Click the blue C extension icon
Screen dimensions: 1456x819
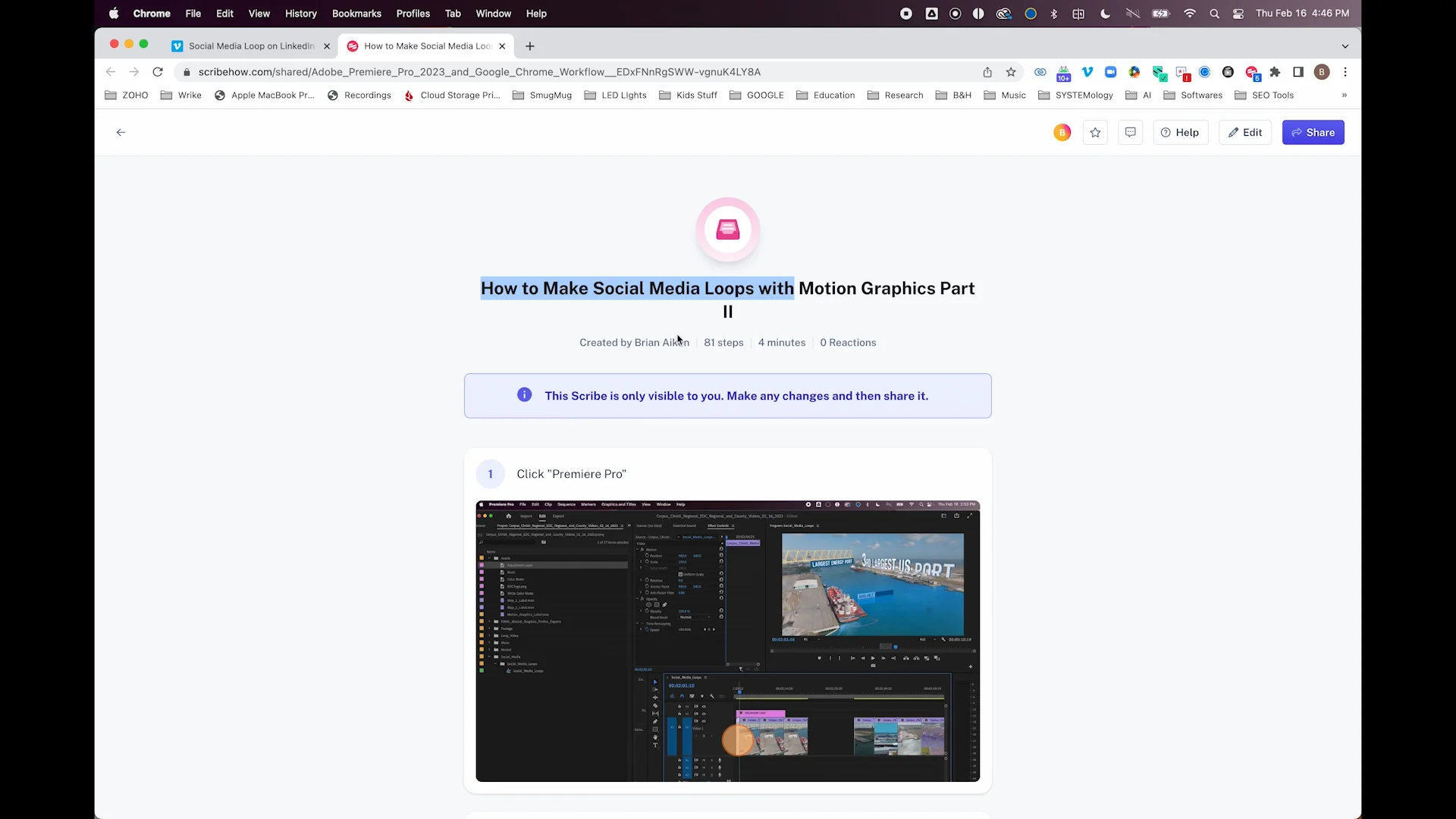(1205, 72)
